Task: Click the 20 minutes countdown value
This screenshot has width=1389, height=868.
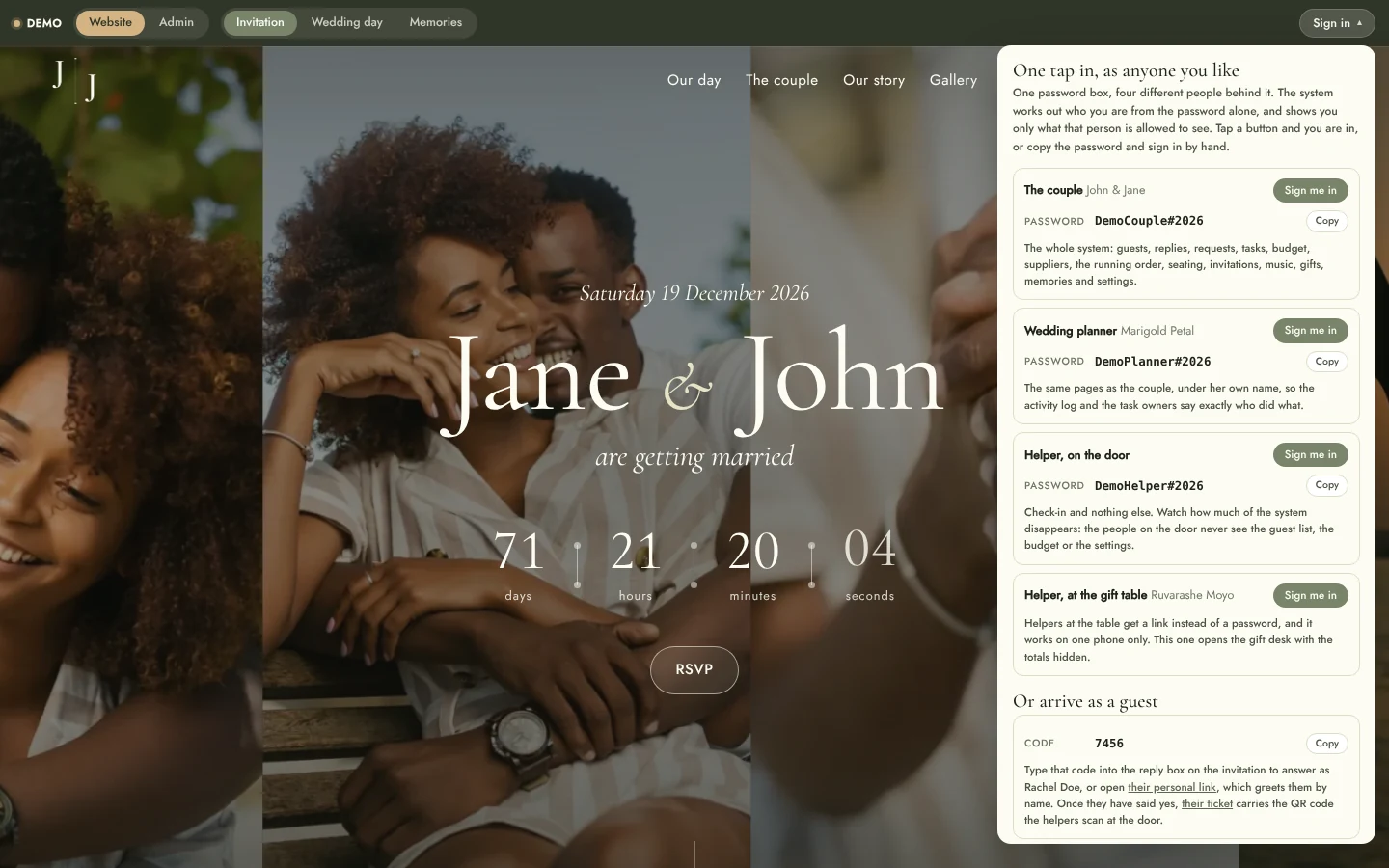Action: 753,551
